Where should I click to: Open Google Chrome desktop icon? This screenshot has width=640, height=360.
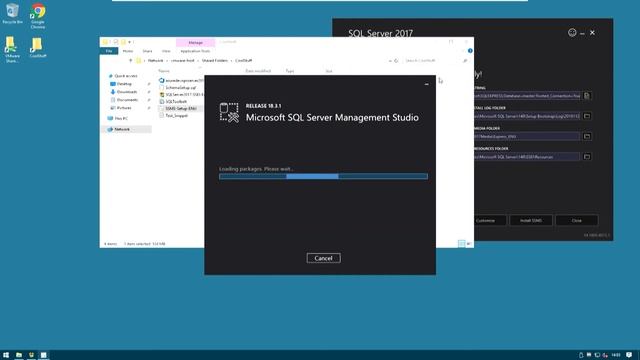point(38,16)
